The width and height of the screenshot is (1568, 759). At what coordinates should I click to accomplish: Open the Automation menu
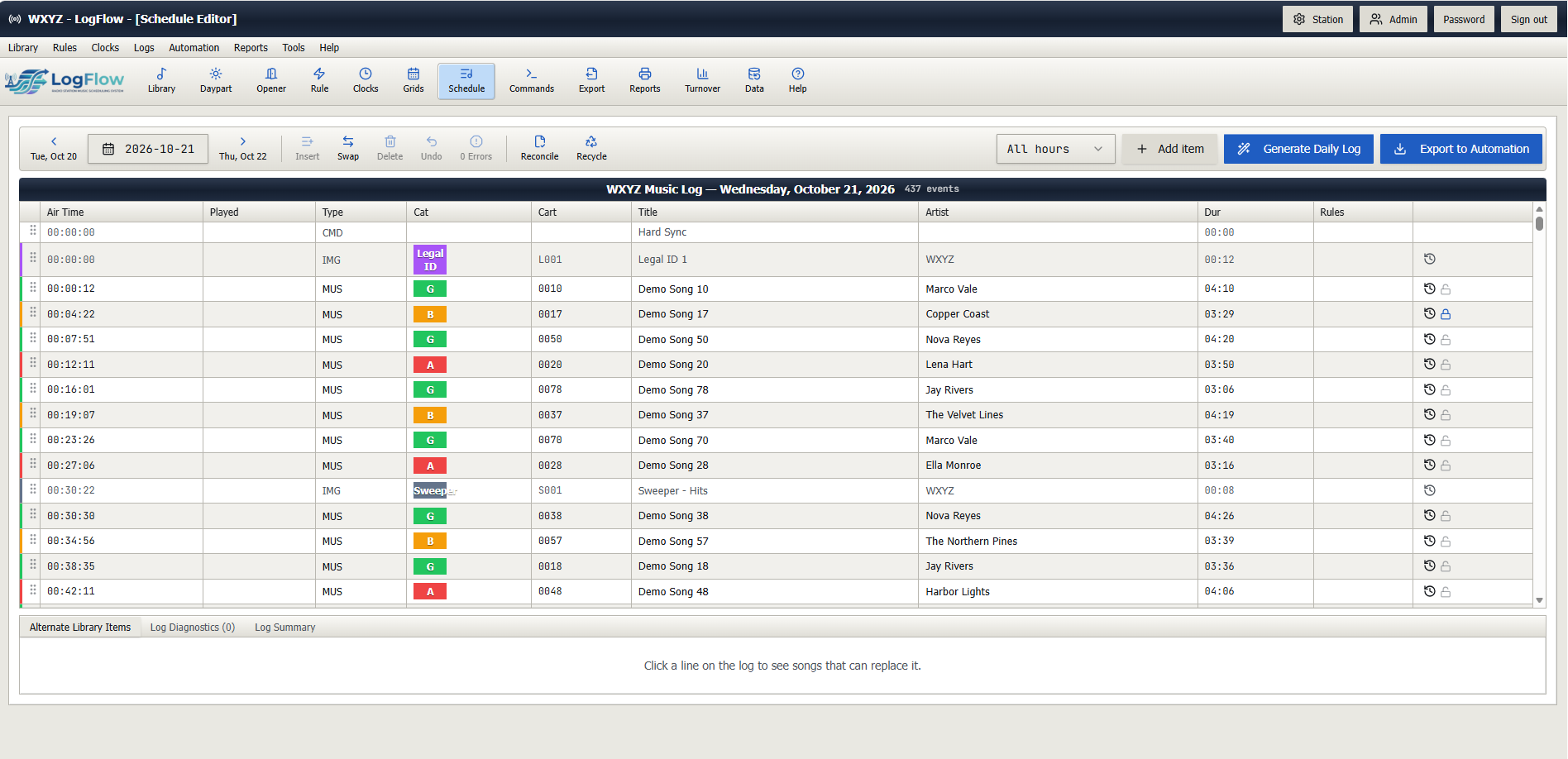tap(194, 48)
